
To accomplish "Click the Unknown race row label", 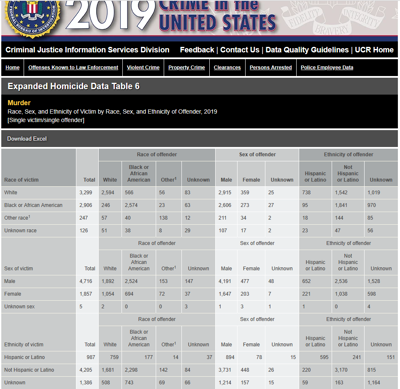I will click(x=20, y=230).
